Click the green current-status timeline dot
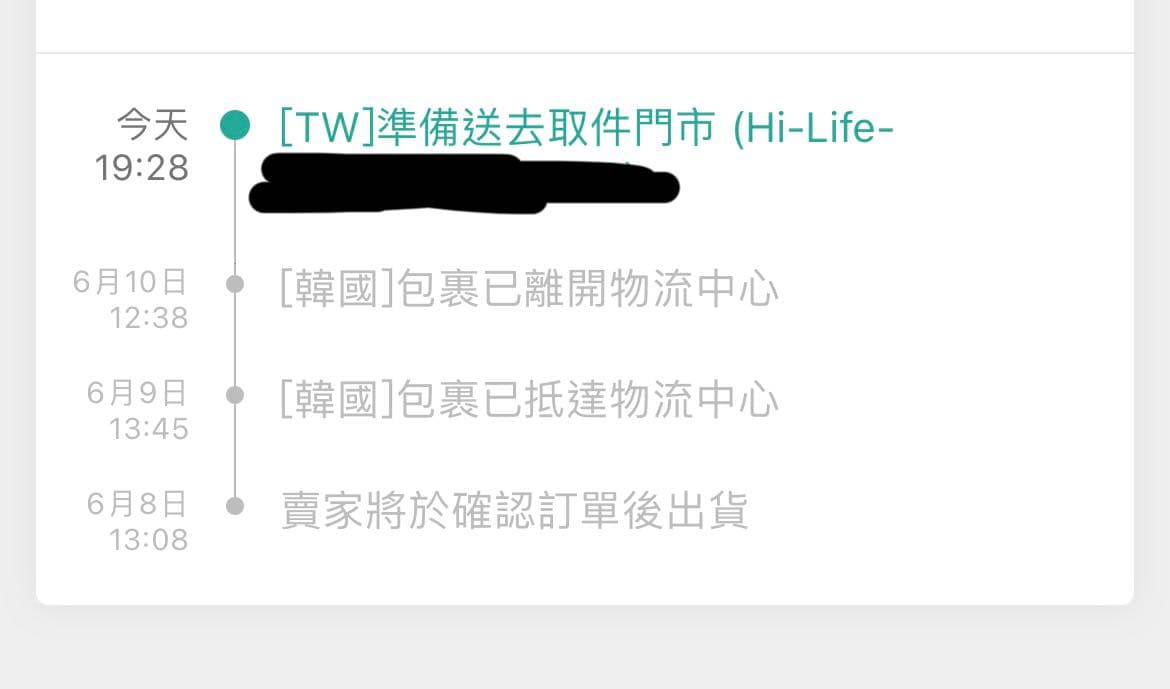 point(235,125)
